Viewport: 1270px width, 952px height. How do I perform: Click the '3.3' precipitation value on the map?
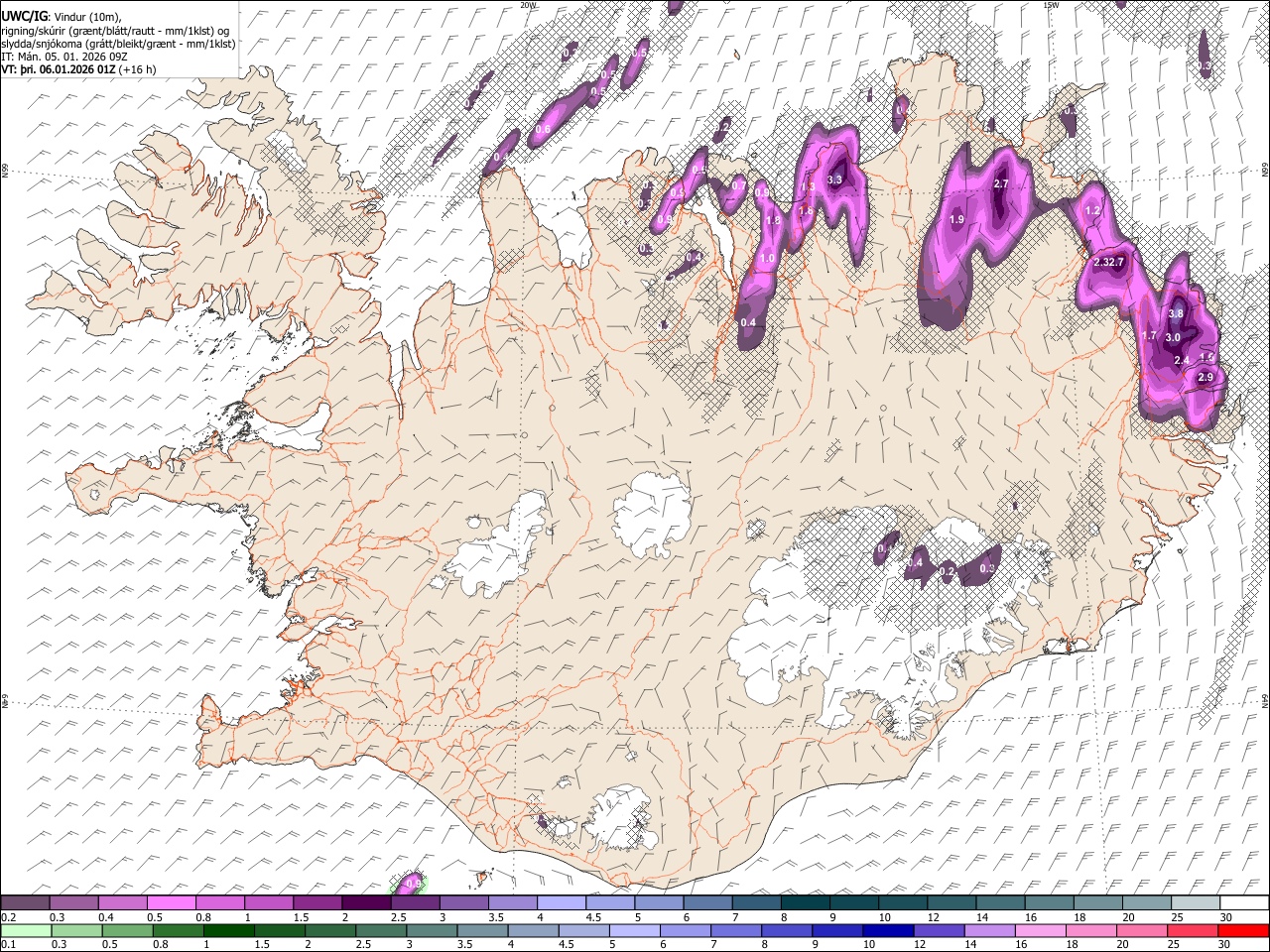pos(834,179)
